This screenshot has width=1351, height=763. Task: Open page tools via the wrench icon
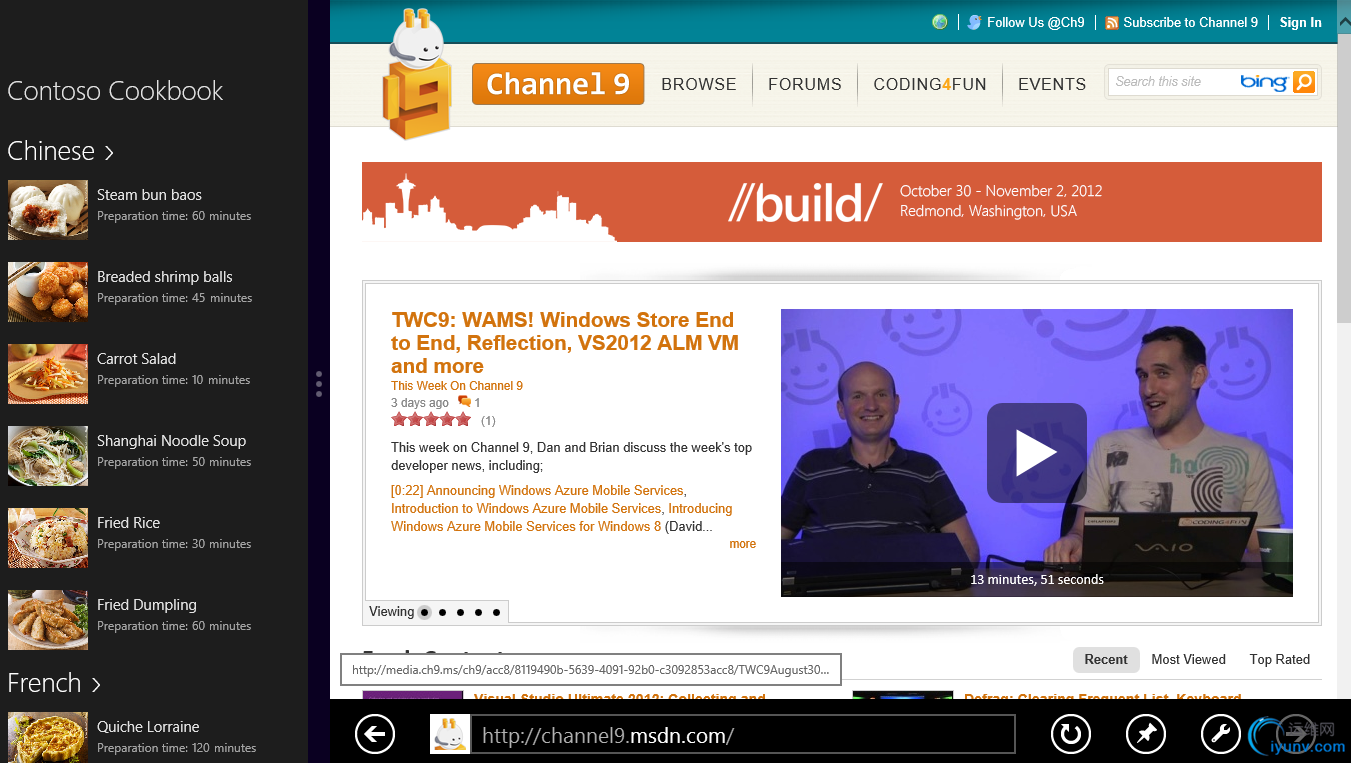click(x=1221, y=735)
